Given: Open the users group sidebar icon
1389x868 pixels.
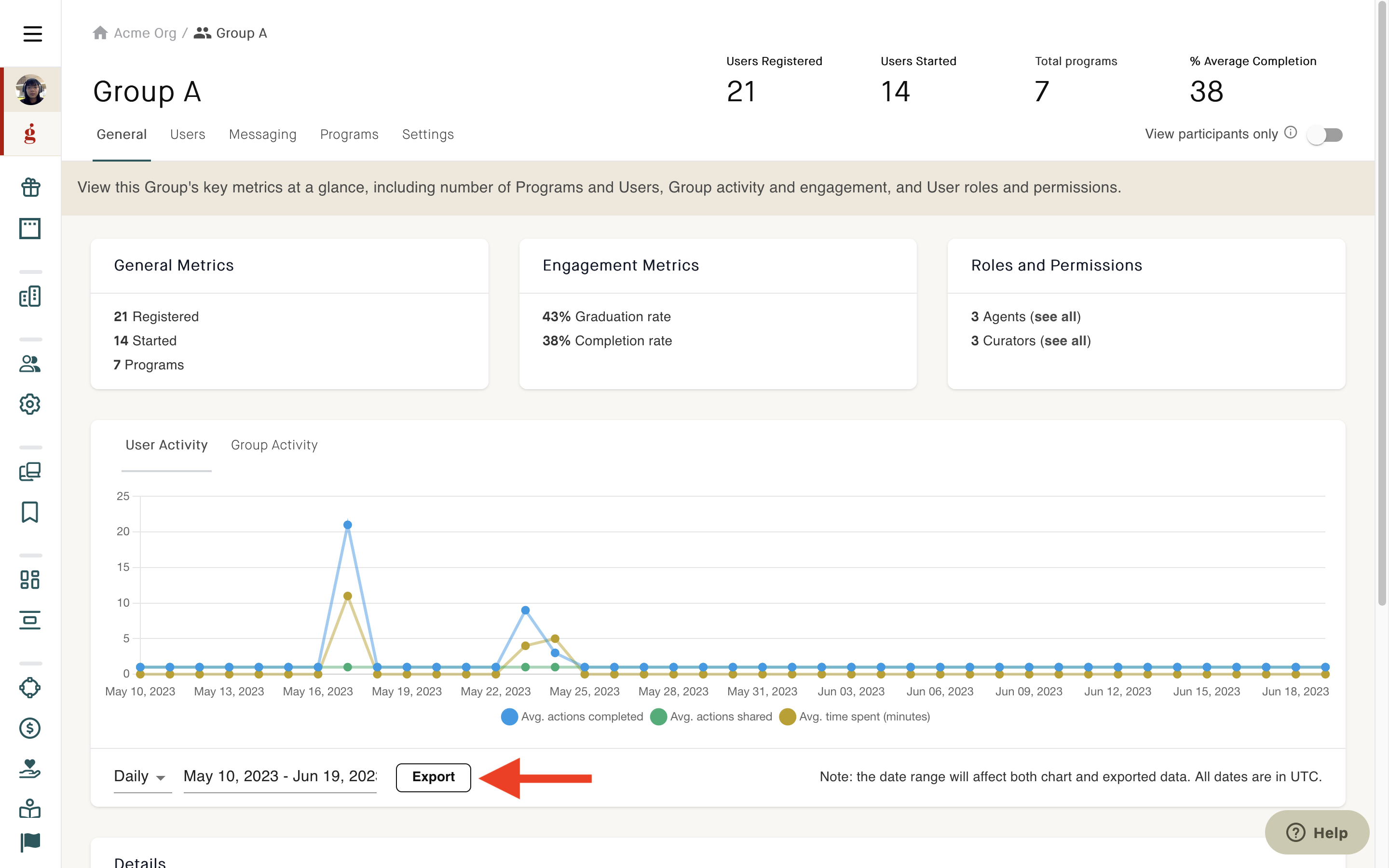Looking at the screenshot, I should click(30, 364).
